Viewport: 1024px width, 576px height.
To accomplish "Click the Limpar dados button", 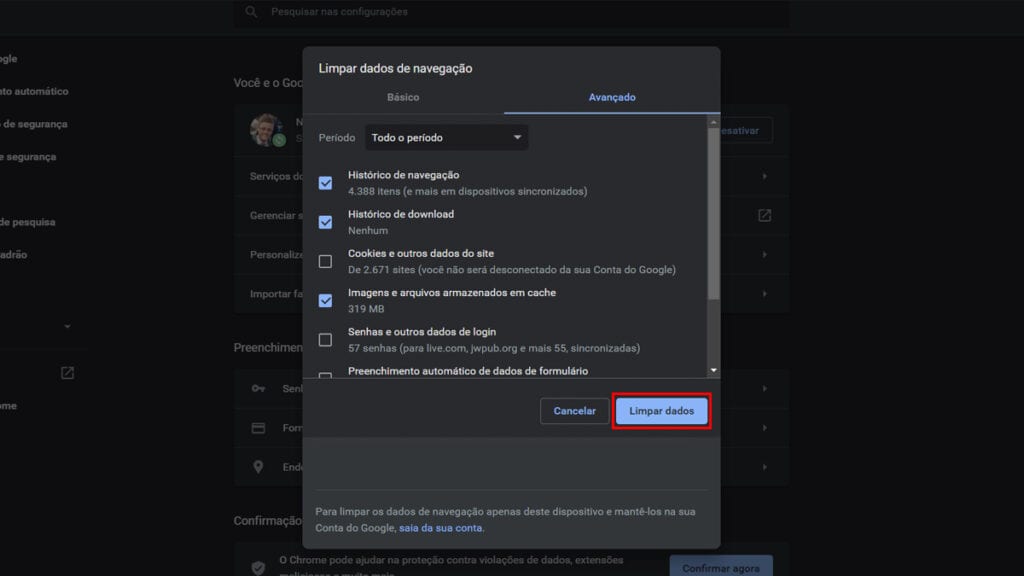I will [x=662, y=411].
